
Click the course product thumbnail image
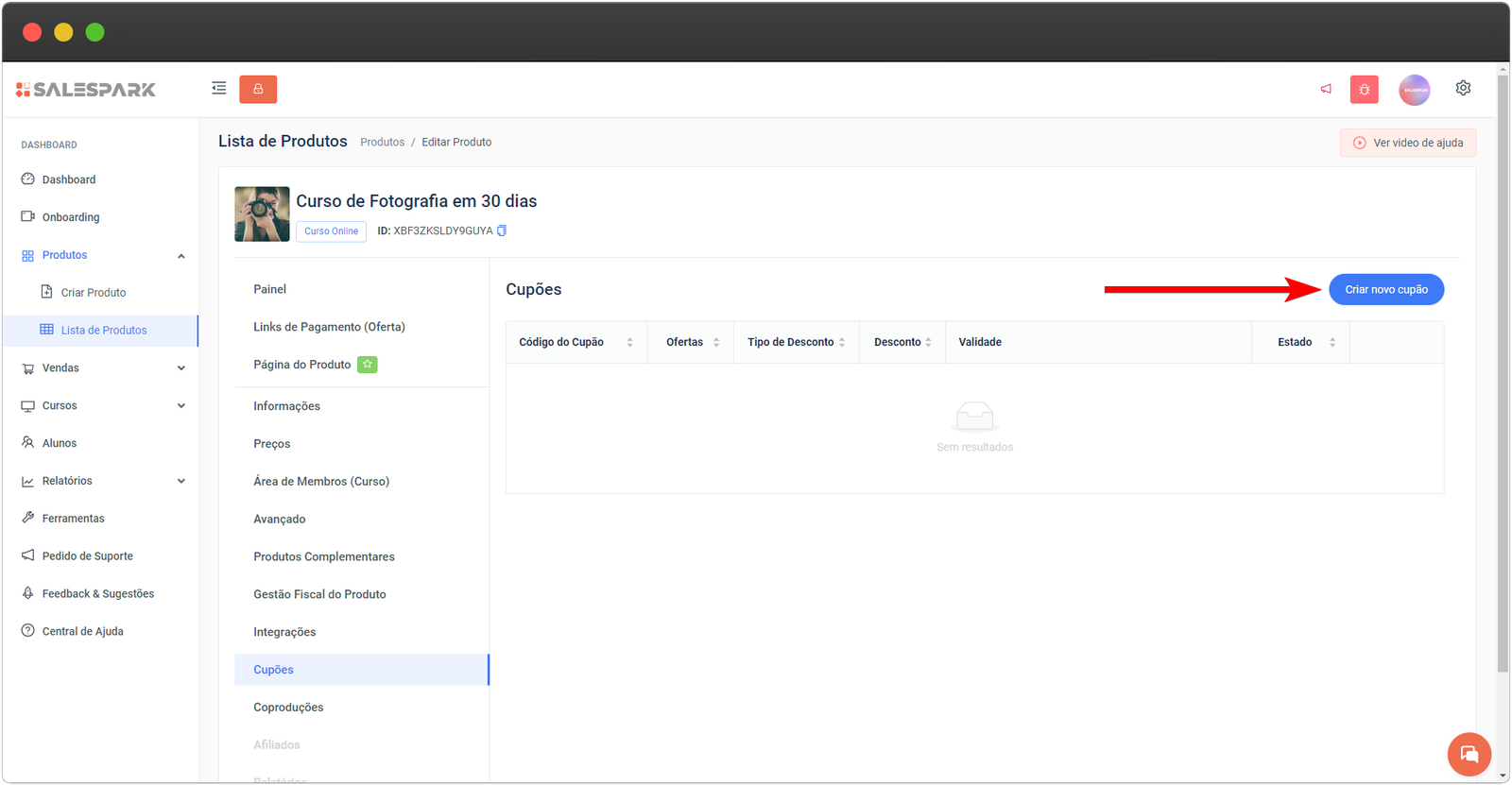coord(262,214)
